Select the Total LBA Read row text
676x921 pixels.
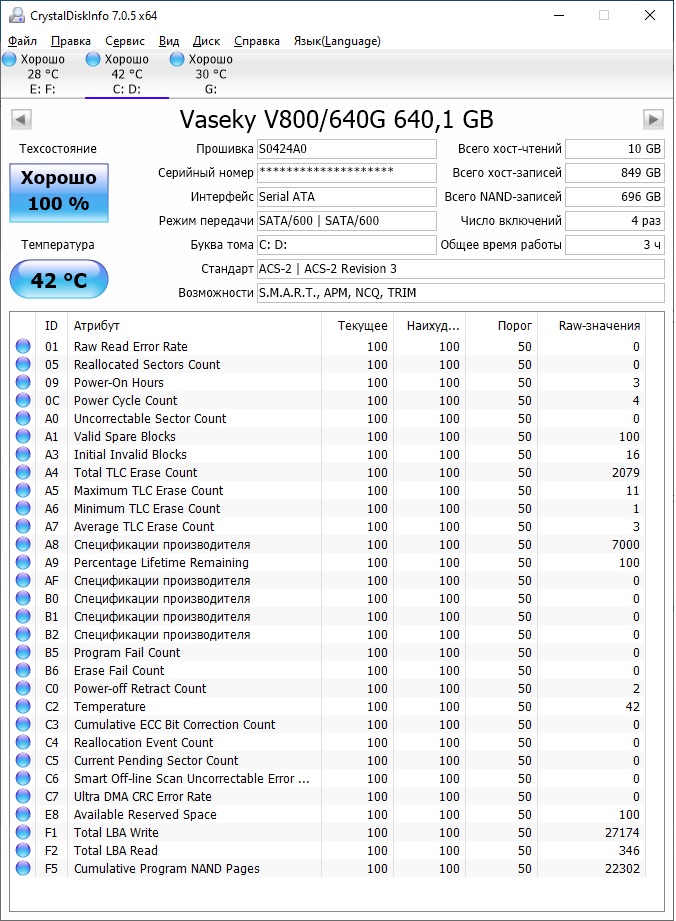(116, 850)
